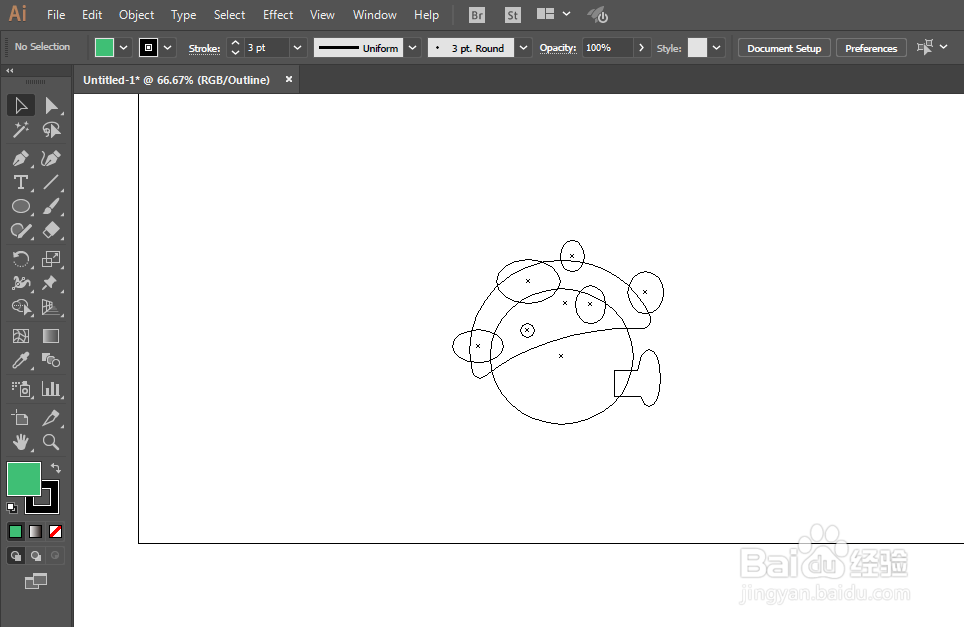Select the Scale tool
This screenshot has height=627, width=964.
pyautogui.click(x=52, y=259)
